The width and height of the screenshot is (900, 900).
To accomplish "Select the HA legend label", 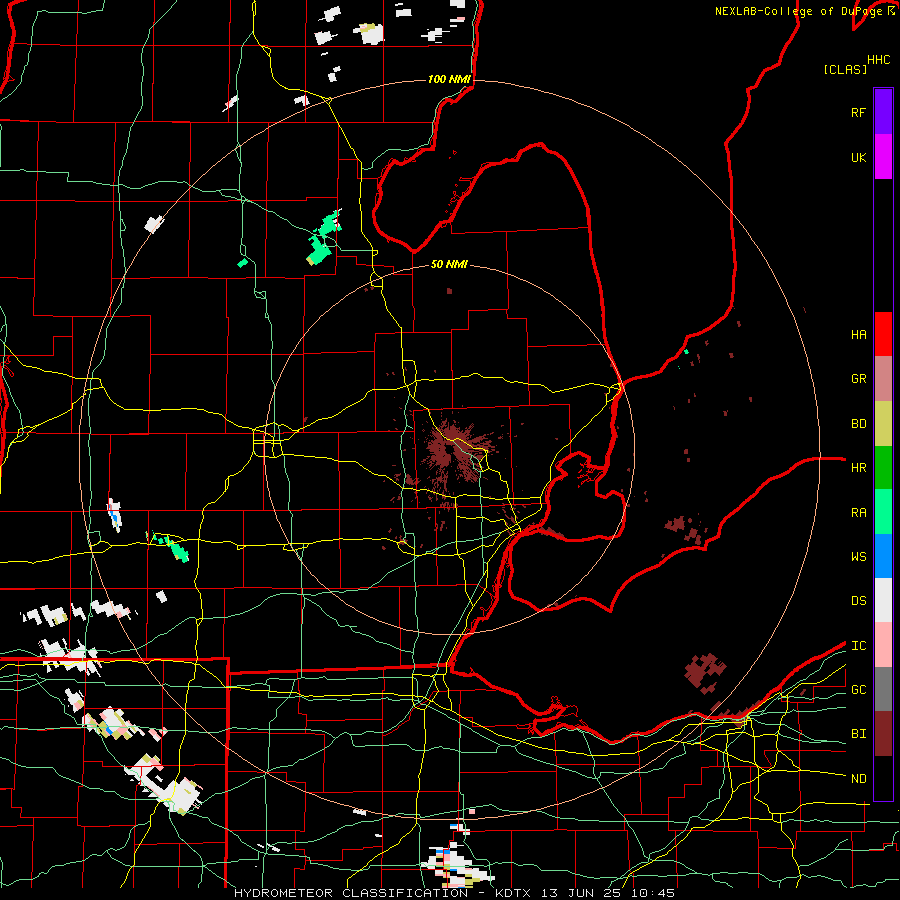I will [858, 334].
